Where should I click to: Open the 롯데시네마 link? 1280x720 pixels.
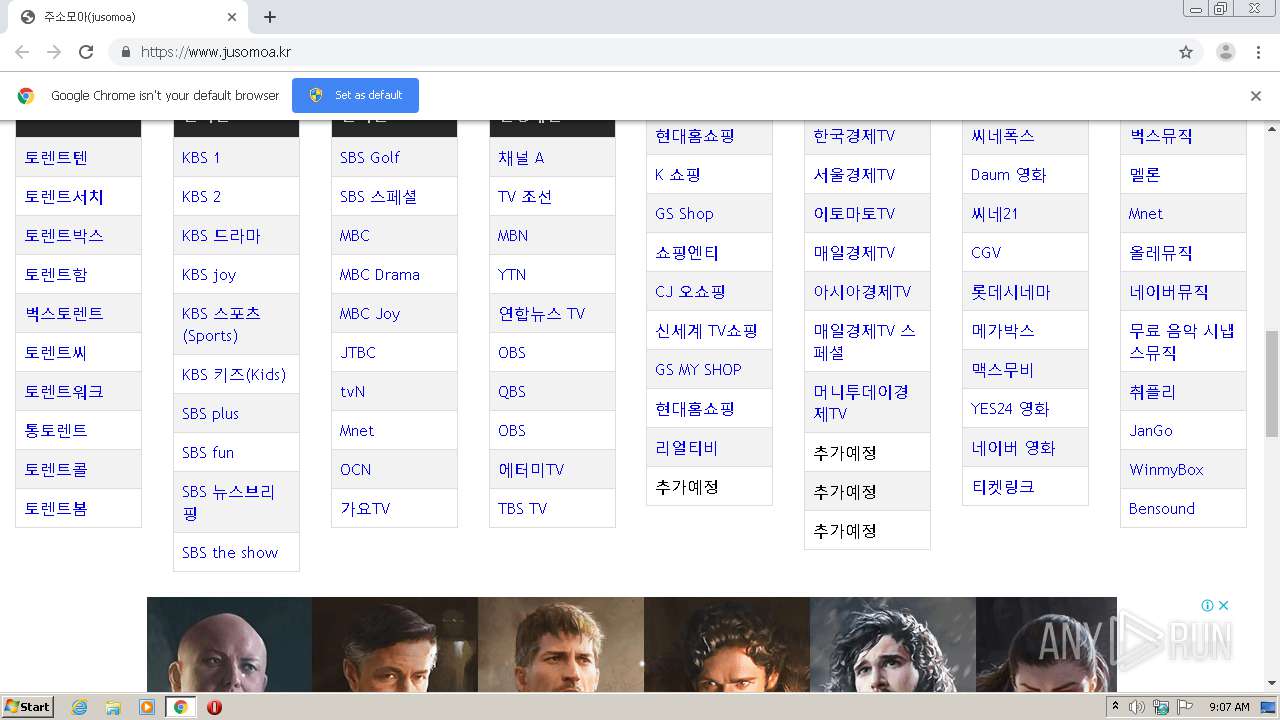1011,292
